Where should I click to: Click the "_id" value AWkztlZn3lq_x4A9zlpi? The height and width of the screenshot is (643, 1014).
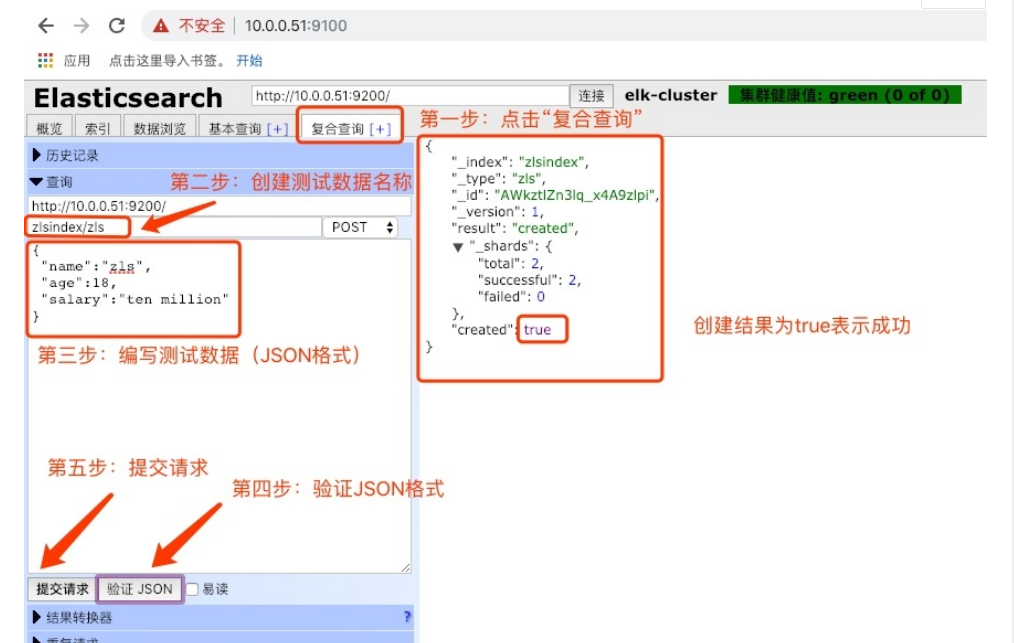(x=575, y=195)
